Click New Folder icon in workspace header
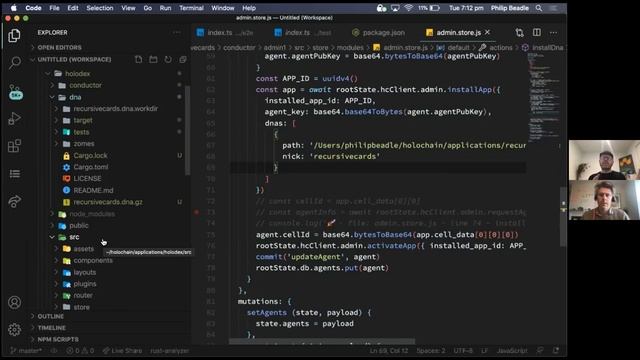Screen dimensions: 640x360 click(x=153, y=60)
